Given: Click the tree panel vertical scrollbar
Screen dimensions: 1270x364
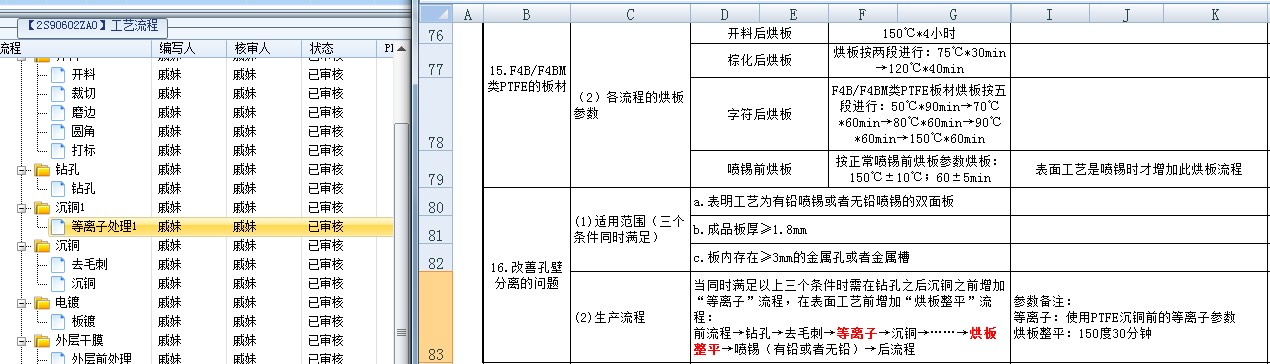Looking at the screenshot, I should click(402, 200).
